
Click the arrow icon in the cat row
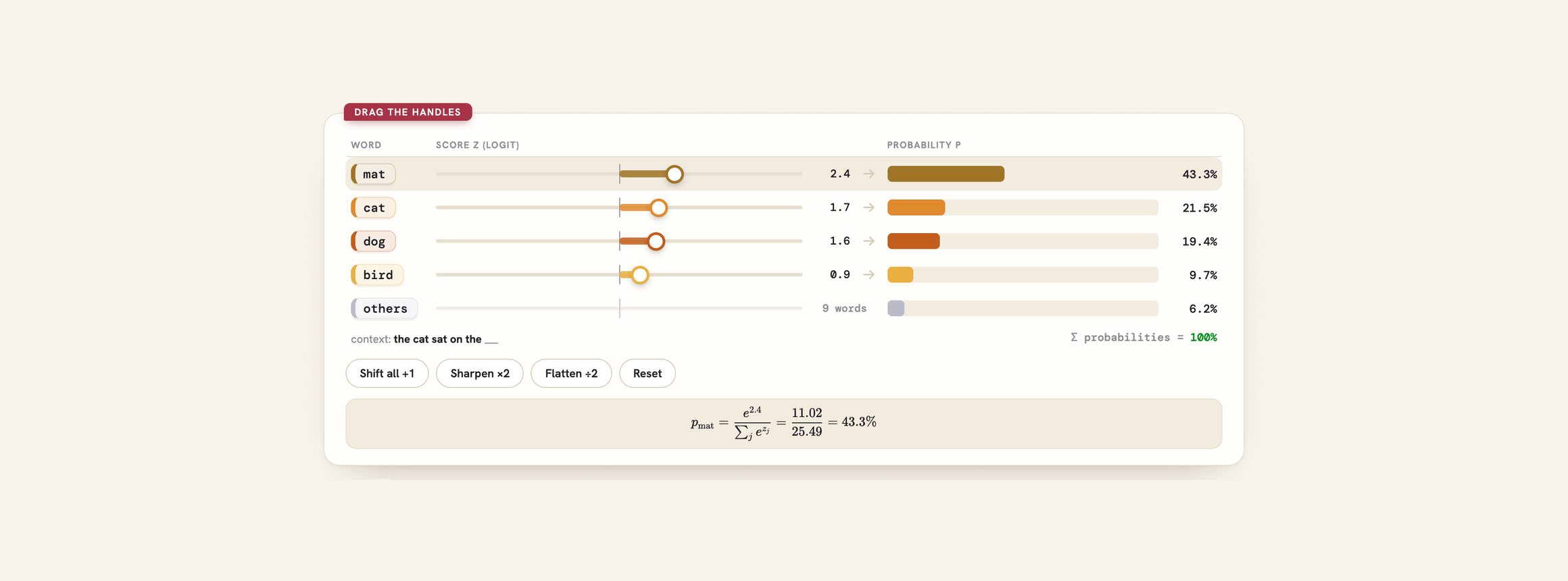[x=869, y=207]
